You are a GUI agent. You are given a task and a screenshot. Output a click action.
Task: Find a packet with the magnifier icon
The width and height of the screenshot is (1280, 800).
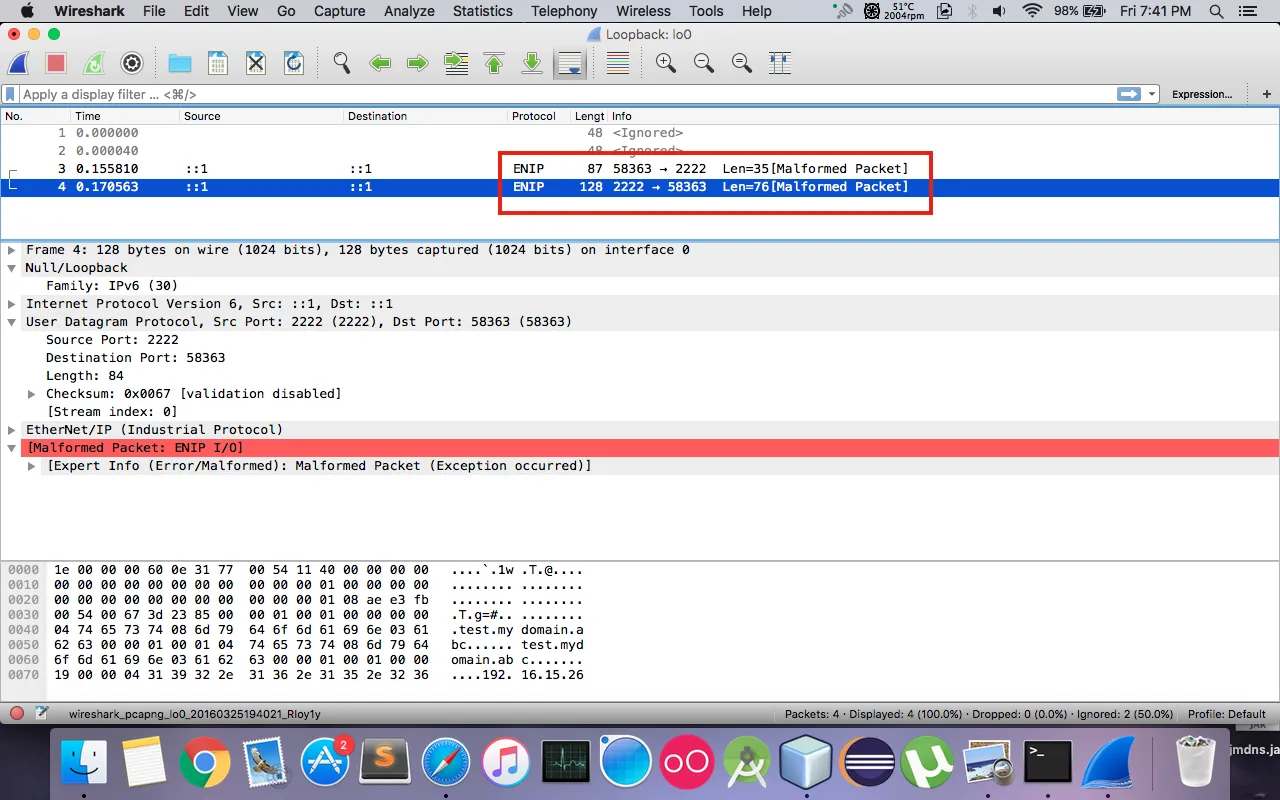[342, 63]
